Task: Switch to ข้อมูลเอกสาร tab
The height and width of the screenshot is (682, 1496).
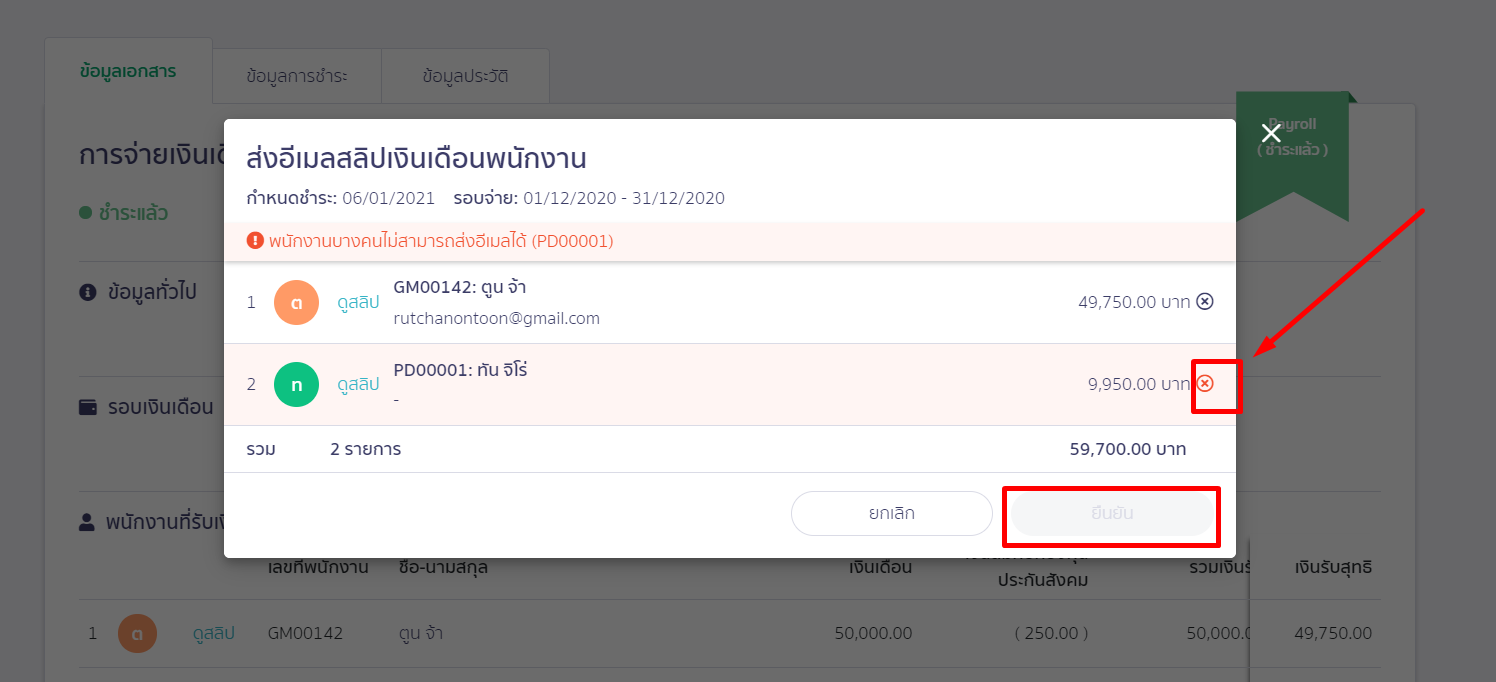Action: pos(128,71)
